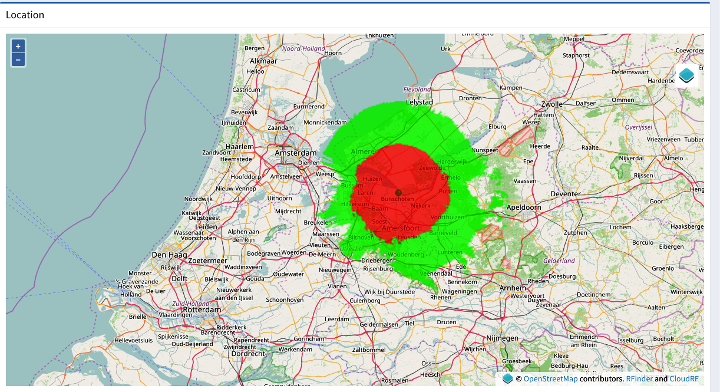Click Amsterdam label on the map
Screen dimensions: 720x392
pos(295,153)
